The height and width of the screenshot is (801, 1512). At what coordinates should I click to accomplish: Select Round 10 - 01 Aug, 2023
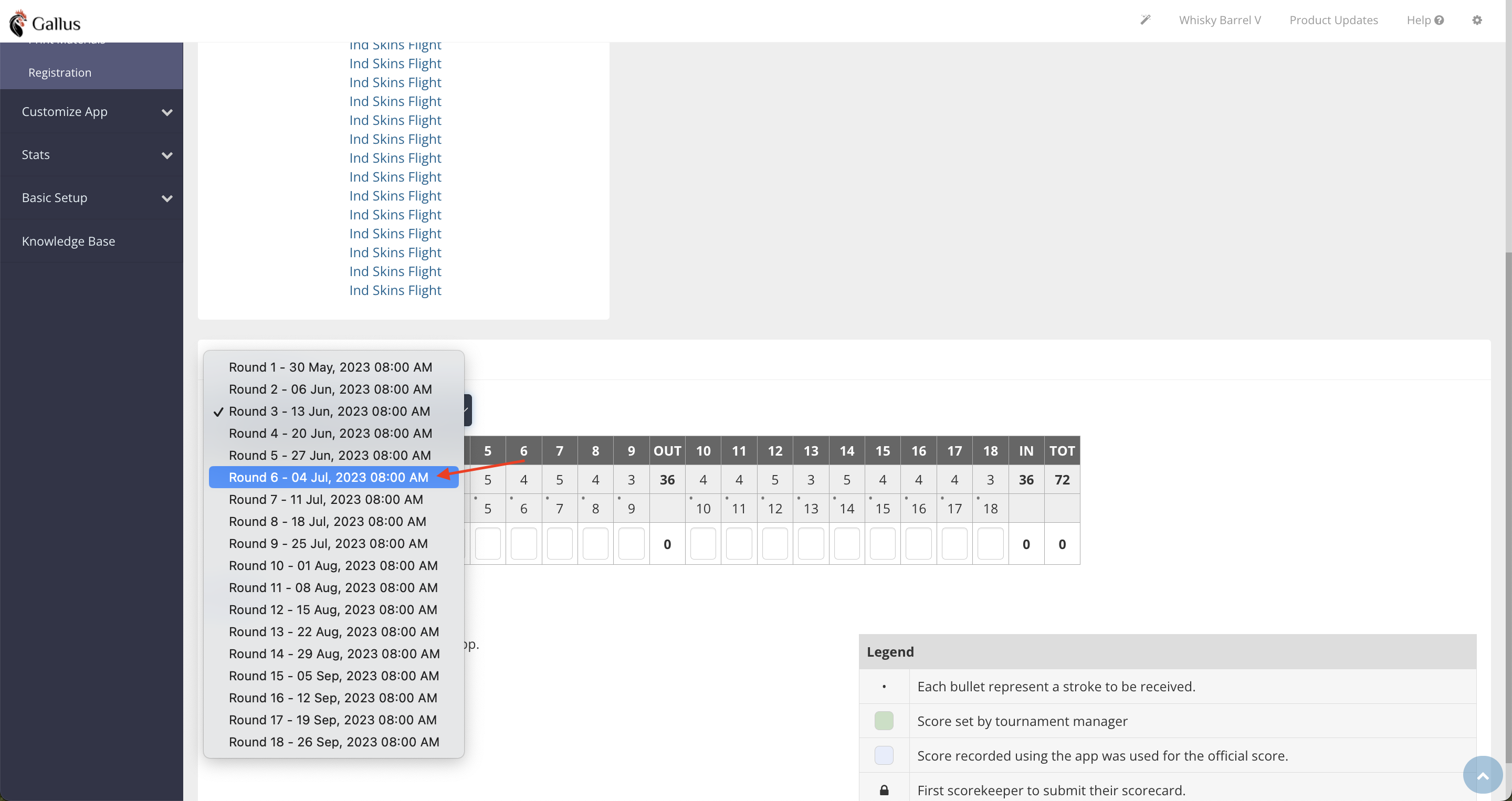coord(333,565)
